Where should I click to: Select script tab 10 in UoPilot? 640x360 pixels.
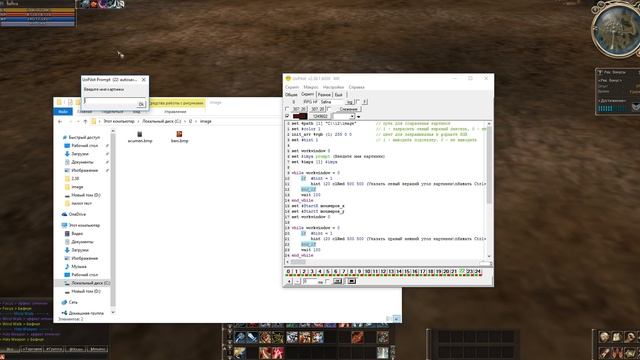pyautogui.click(x=367, y=271)
